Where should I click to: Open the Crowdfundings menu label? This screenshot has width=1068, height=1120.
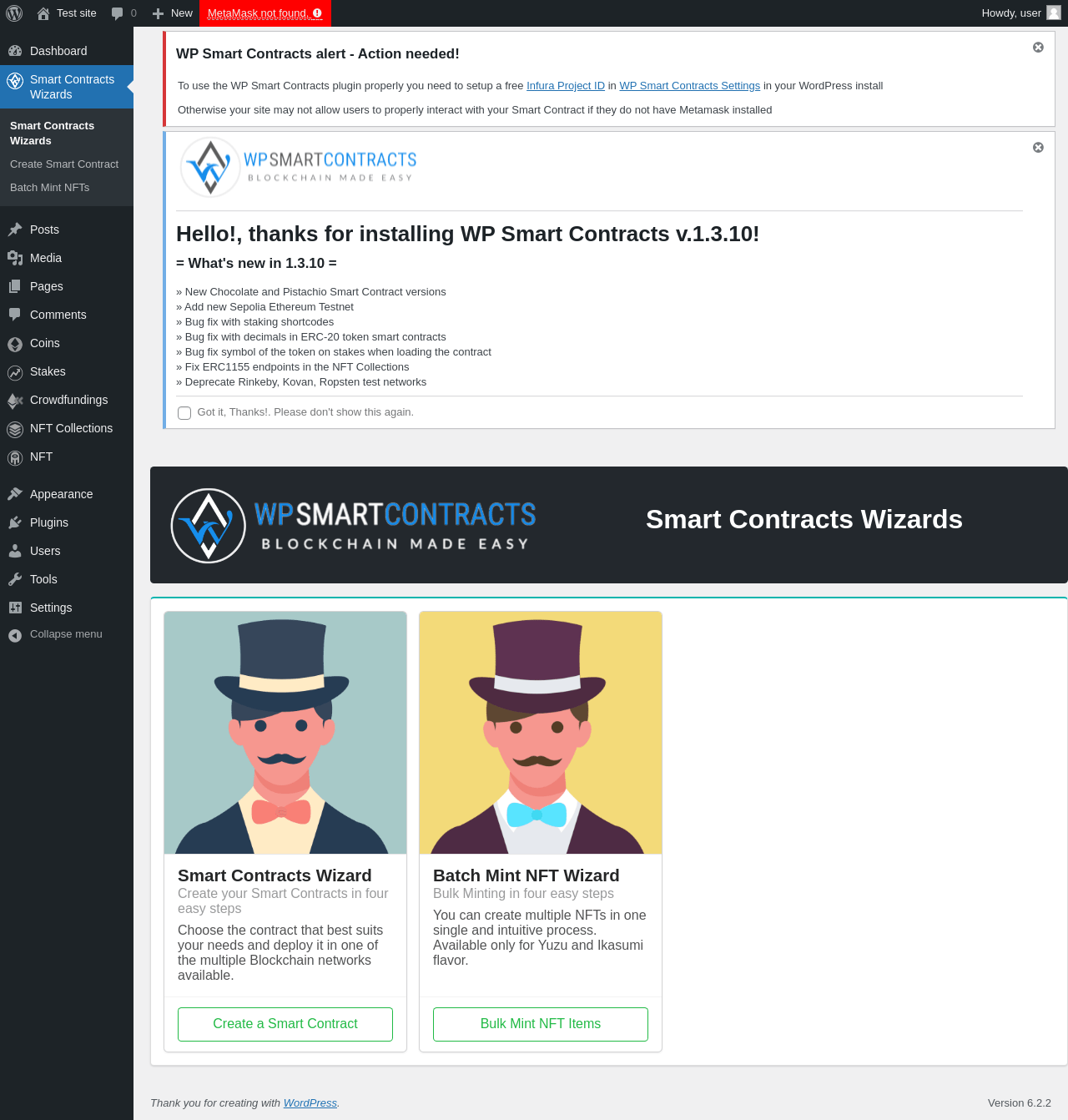point(68,400)
